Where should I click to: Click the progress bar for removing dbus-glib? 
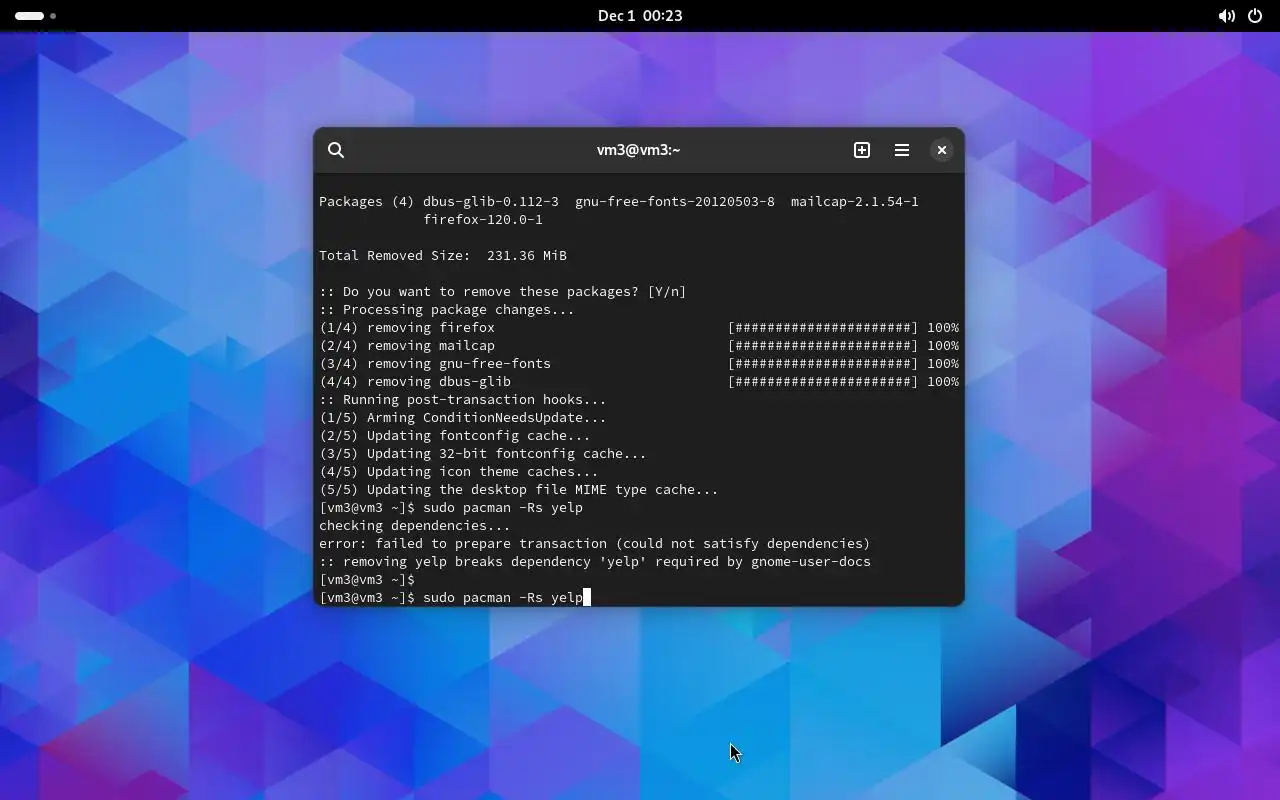click(x=823, y=382)
